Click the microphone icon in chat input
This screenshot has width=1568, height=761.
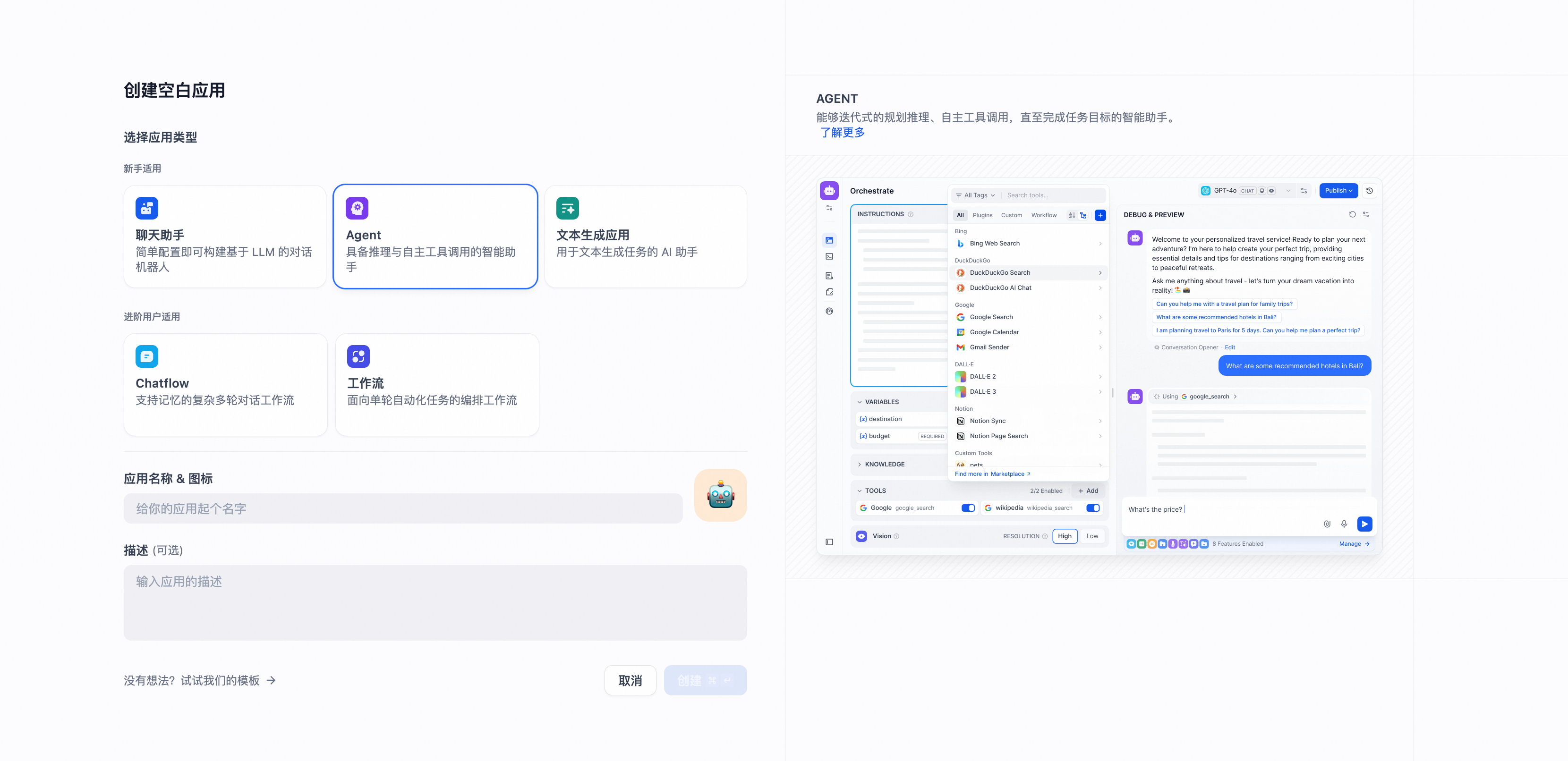(1344, 524)
